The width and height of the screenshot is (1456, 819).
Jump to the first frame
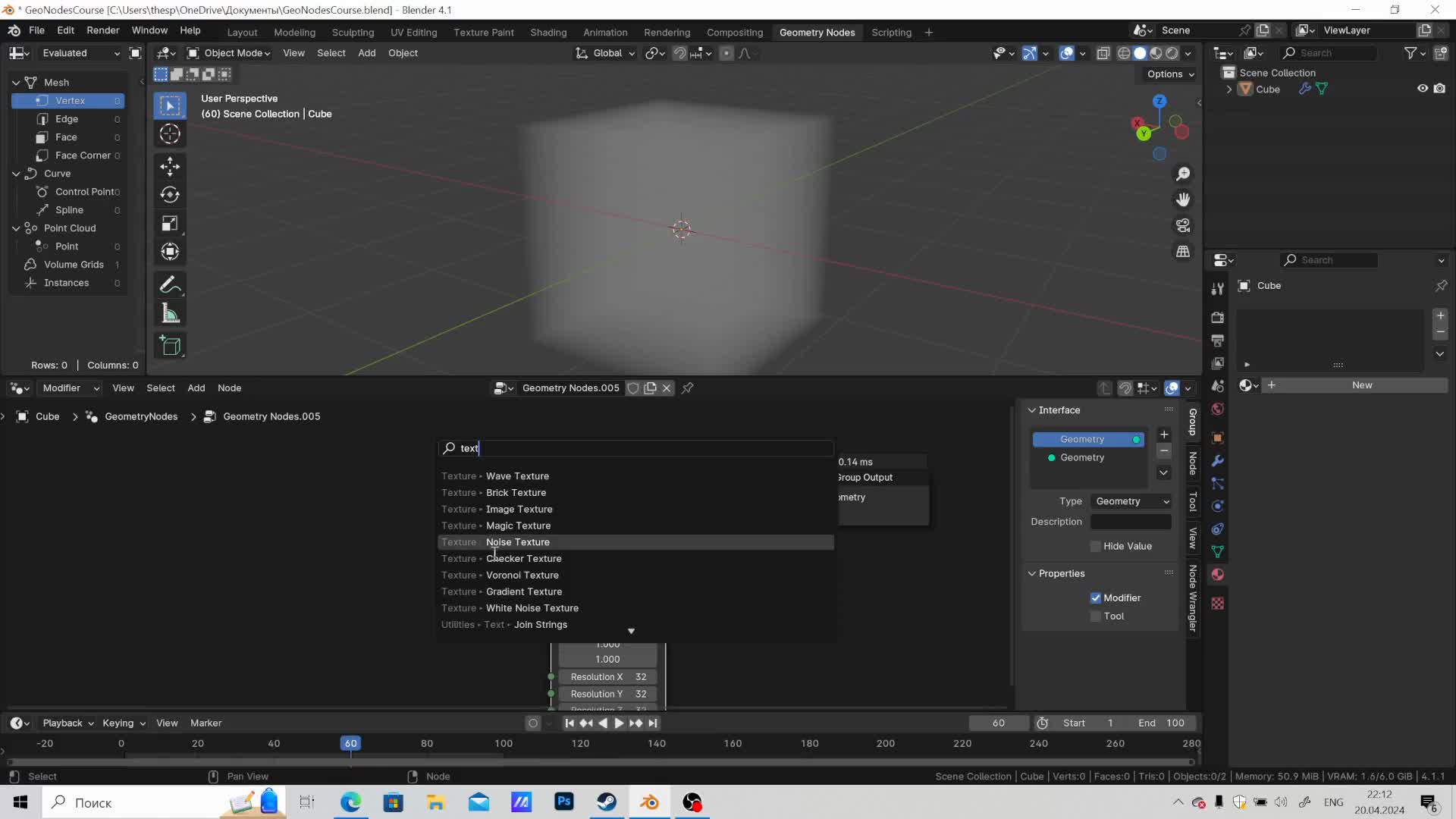click(570, 723)
